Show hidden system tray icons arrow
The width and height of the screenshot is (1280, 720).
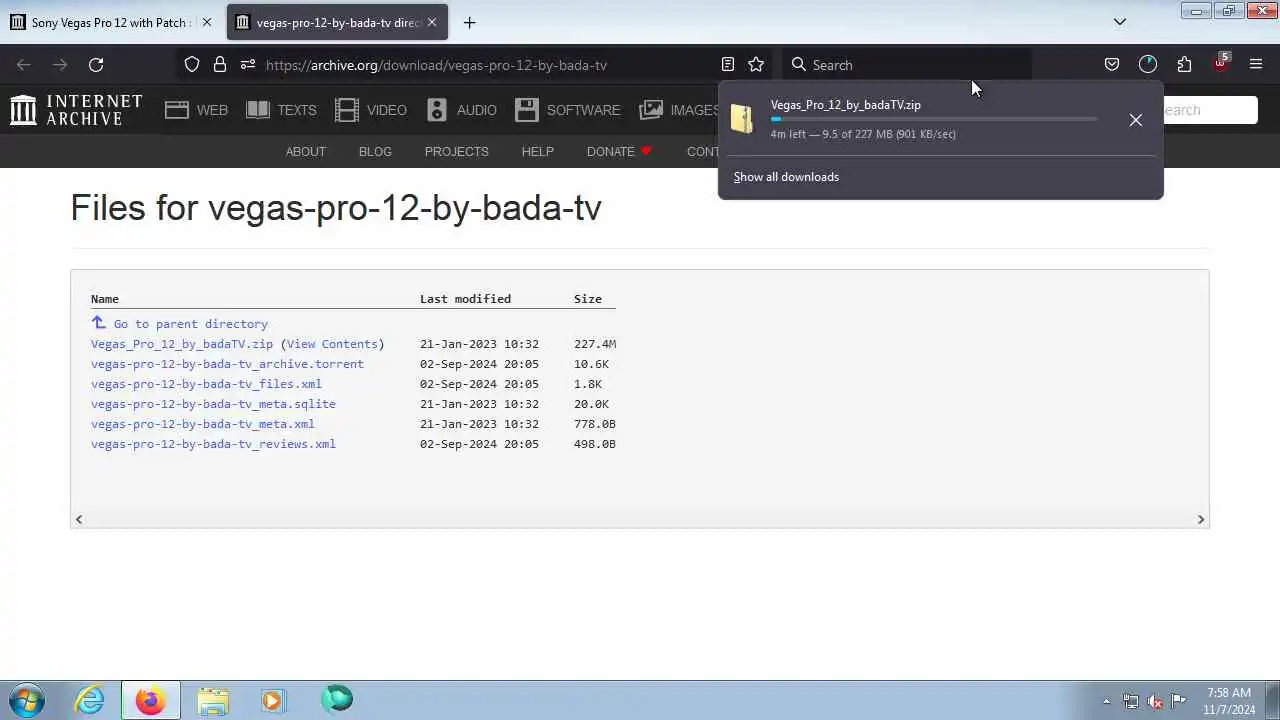pyautogui.click(x=1106, y=701)
